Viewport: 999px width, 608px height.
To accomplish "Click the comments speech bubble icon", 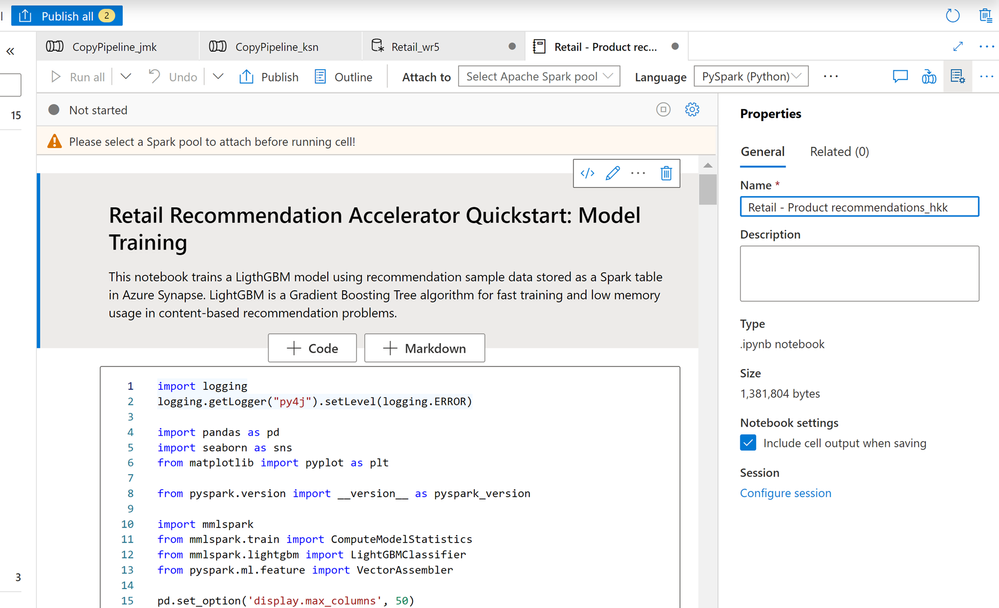I will coord(900,76).
